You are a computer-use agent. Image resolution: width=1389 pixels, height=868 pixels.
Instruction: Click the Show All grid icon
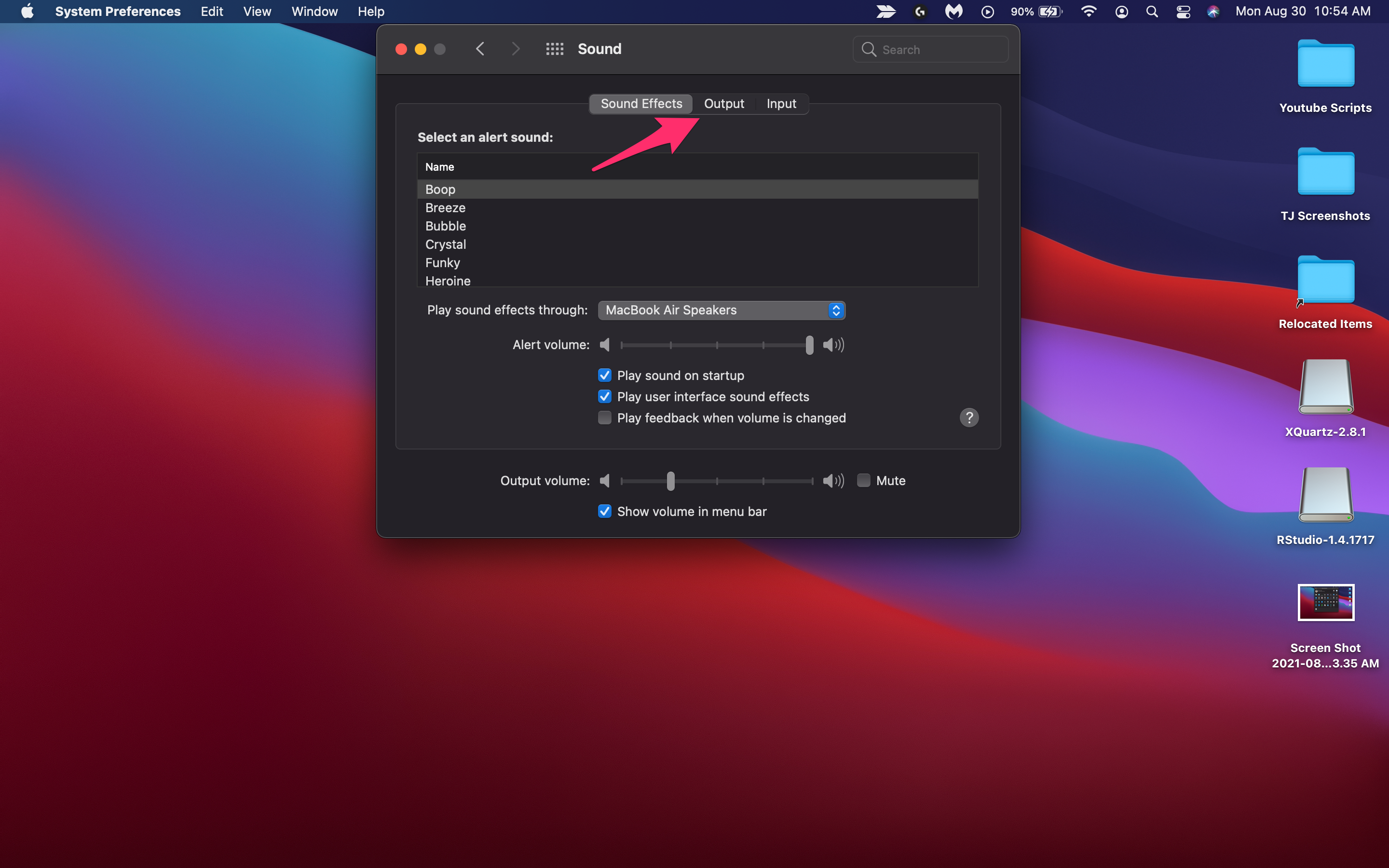(555, 49)
